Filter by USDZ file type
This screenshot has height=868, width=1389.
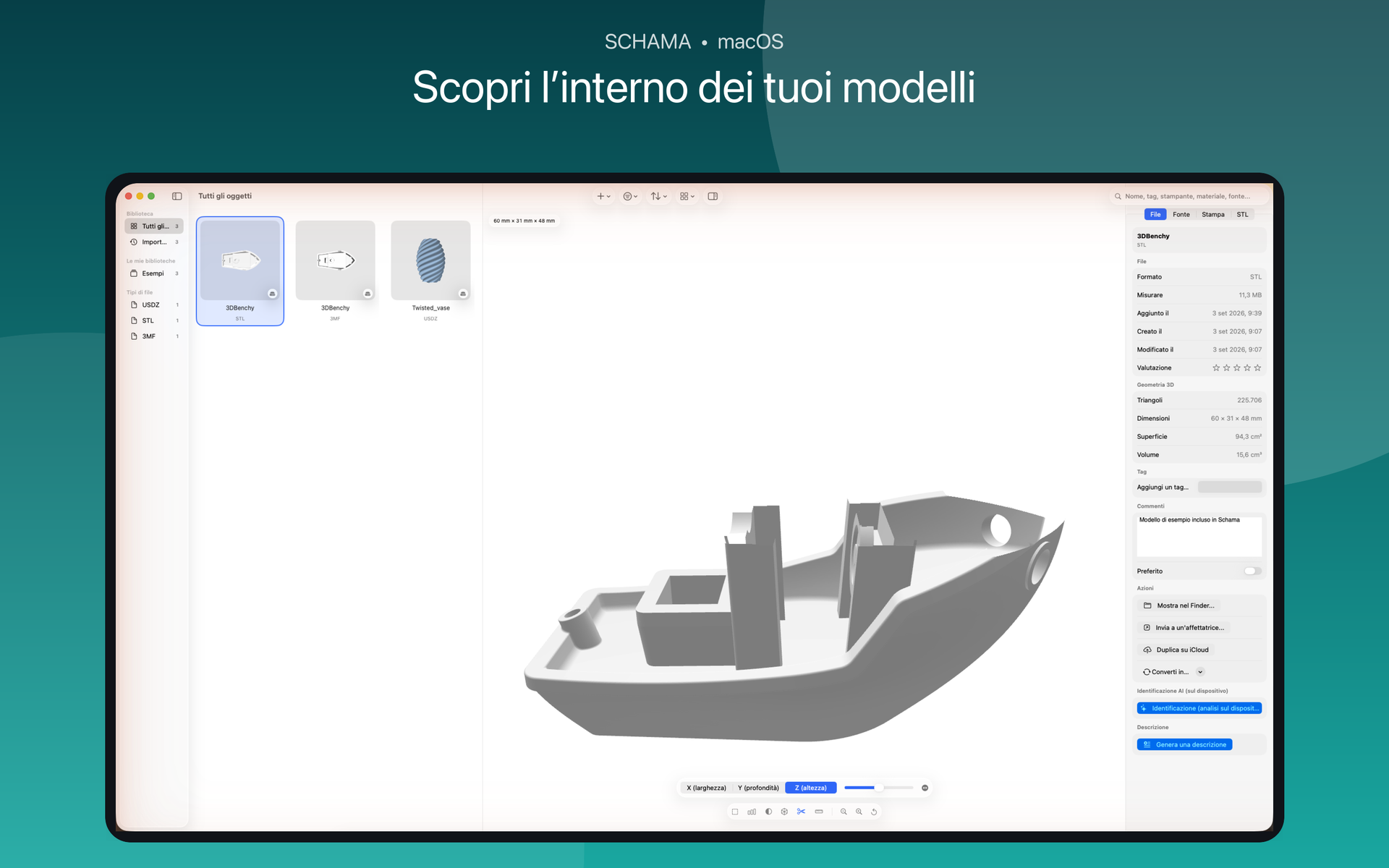click(154, 305)
